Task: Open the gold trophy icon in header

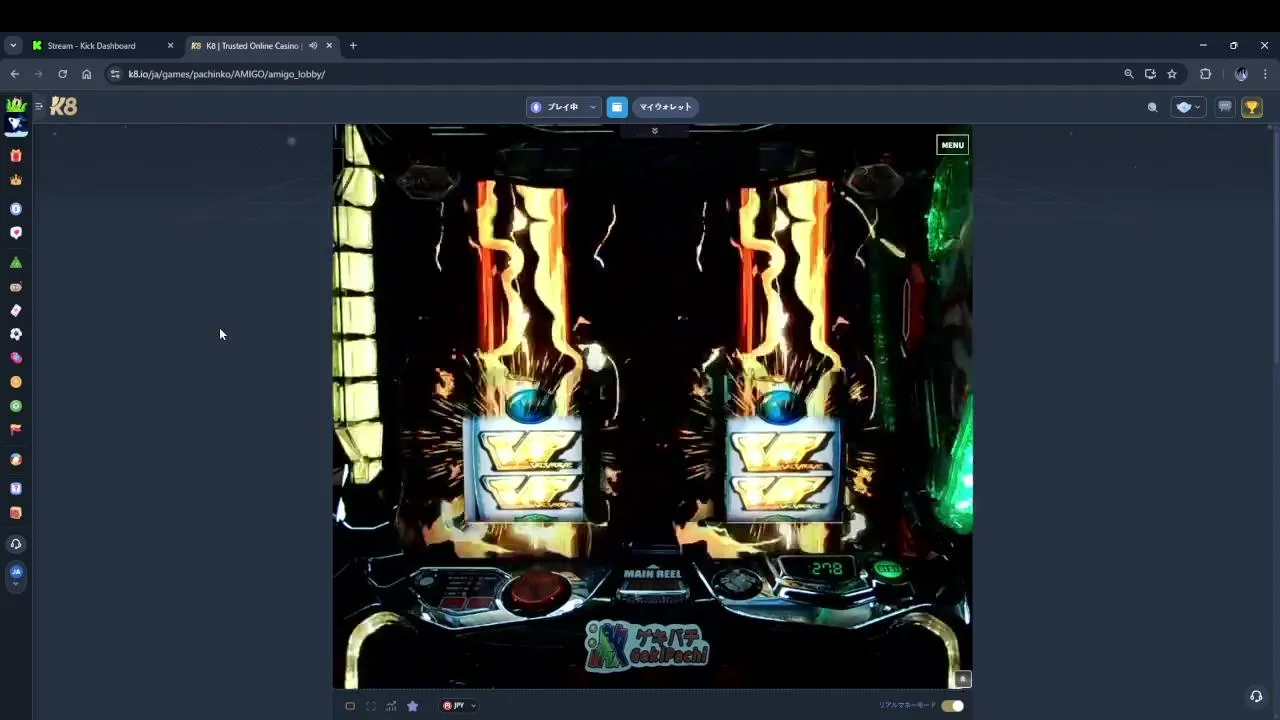Action: 1252,107
